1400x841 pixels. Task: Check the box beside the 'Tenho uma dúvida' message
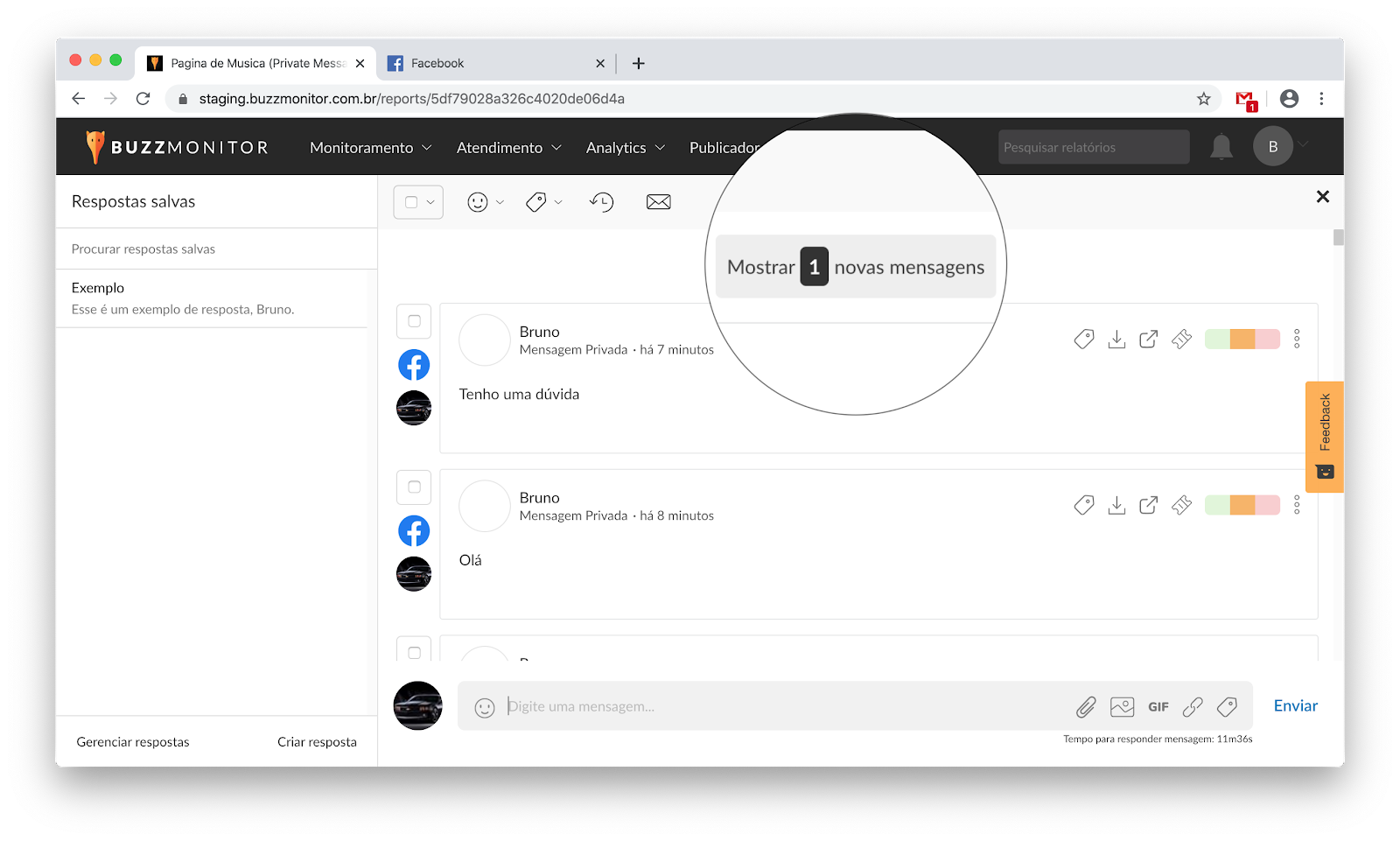(x=414, y=321)
